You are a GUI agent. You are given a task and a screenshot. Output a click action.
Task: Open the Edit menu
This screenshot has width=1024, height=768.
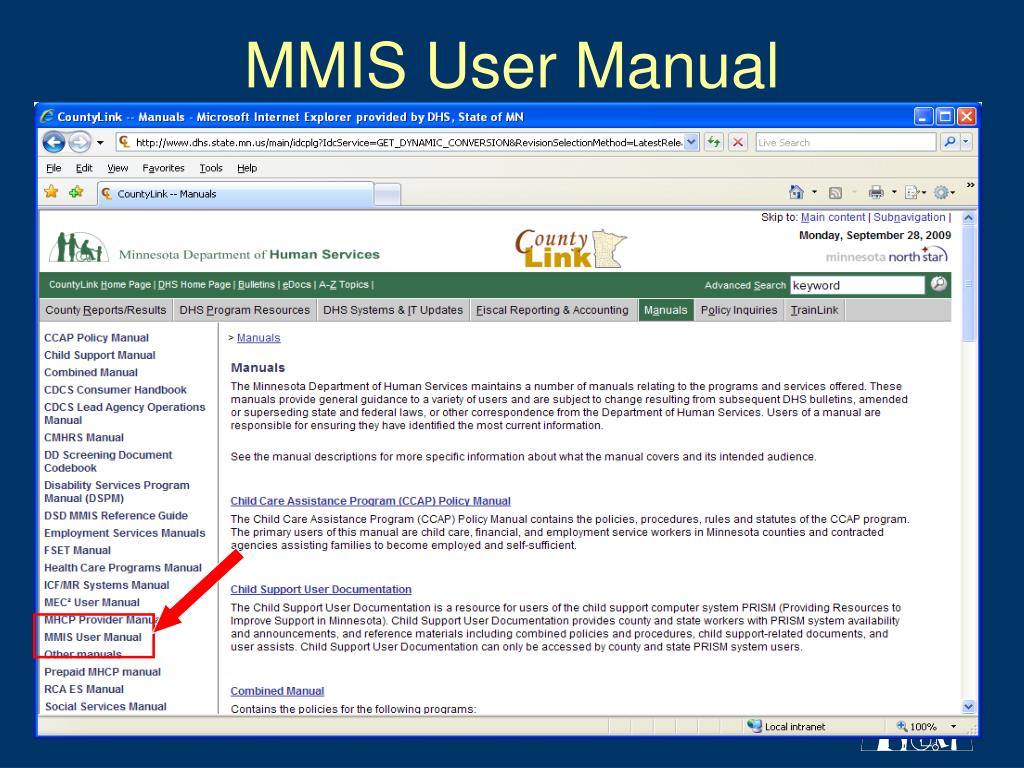[x=84, y=168]
